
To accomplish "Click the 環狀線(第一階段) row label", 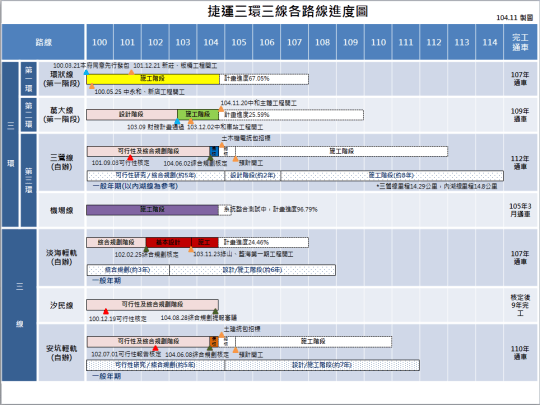I will 61,79.
